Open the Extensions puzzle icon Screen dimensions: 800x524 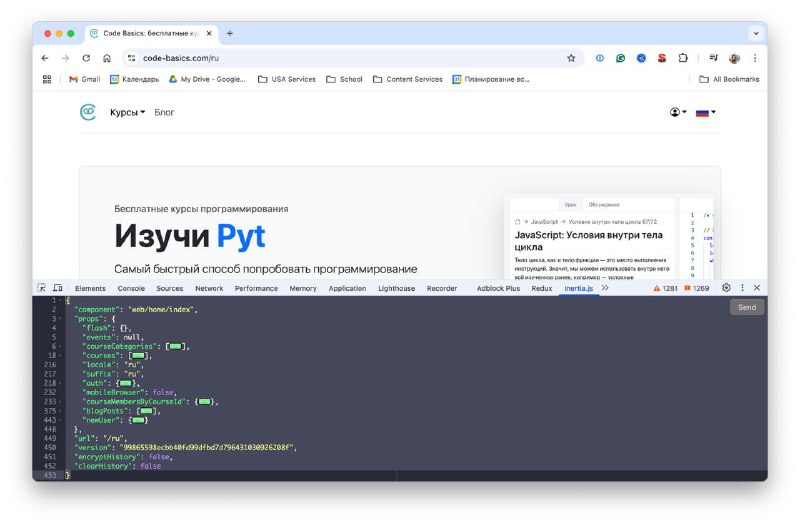click(x=683, y=58)
